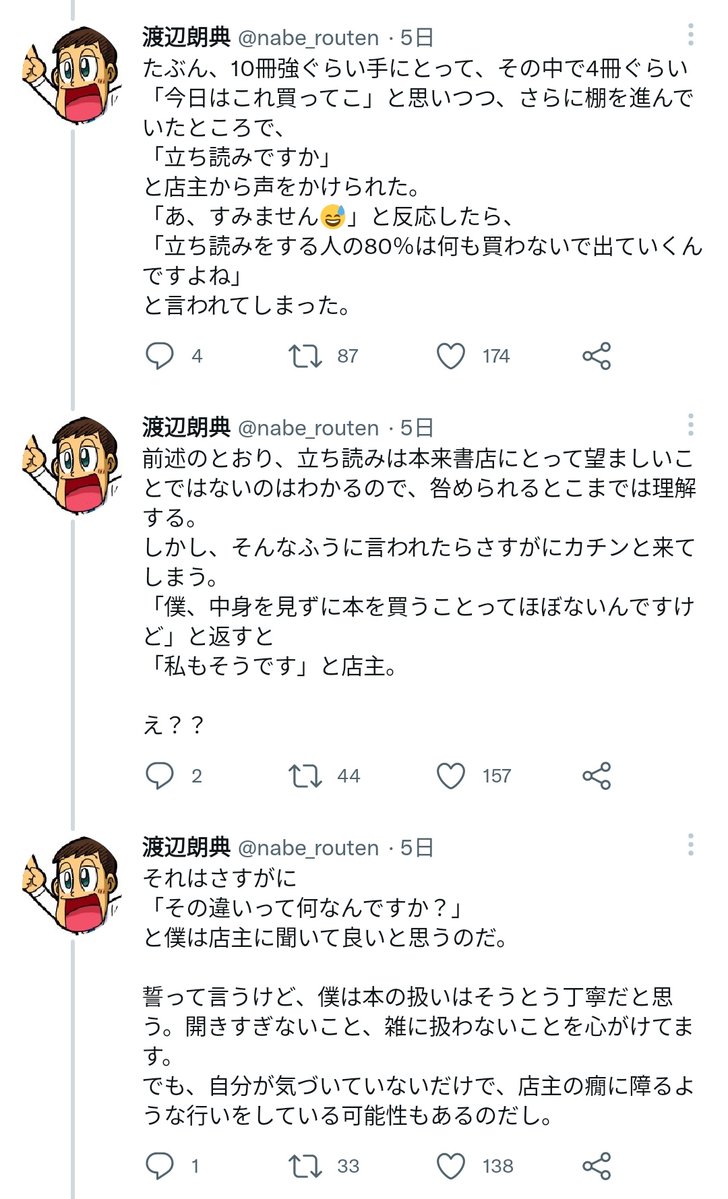
Task: Open the 5日 timestamp on third tweet
Action: point(416,848)
